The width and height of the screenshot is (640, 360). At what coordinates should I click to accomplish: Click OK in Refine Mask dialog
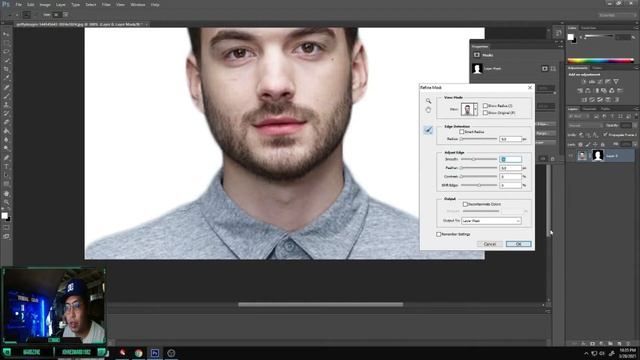tap(518, 244)
